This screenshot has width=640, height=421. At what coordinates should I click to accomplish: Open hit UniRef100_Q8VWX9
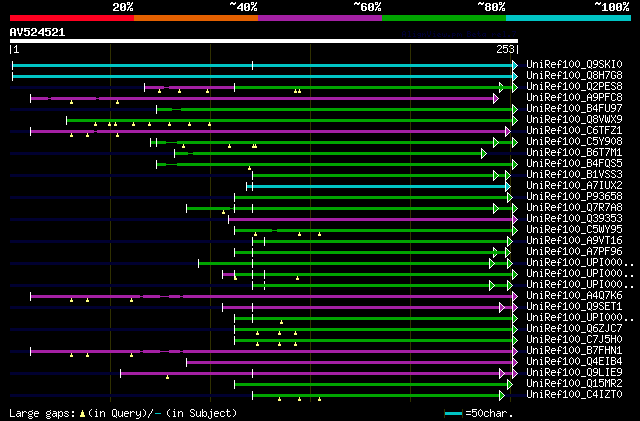coord(574,120)
